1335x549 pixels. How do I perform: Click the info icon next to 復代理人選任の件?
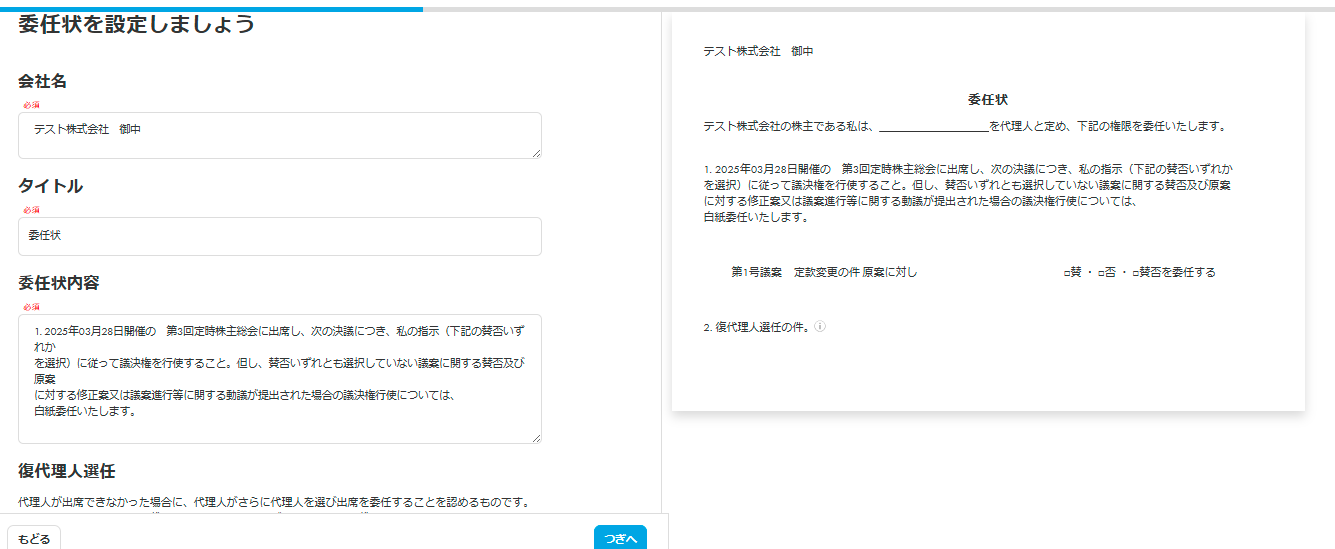coord(820,327)
